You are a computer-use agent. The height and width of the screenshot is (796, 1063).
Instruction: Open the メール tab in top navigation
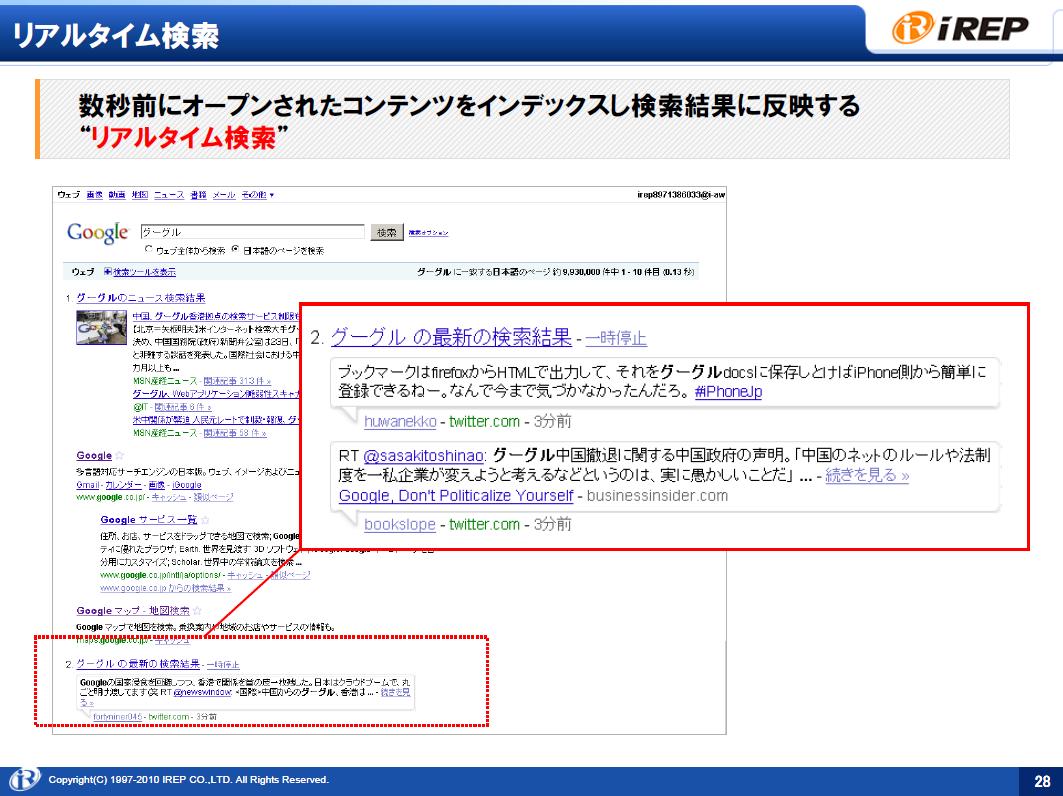(224, 195)
